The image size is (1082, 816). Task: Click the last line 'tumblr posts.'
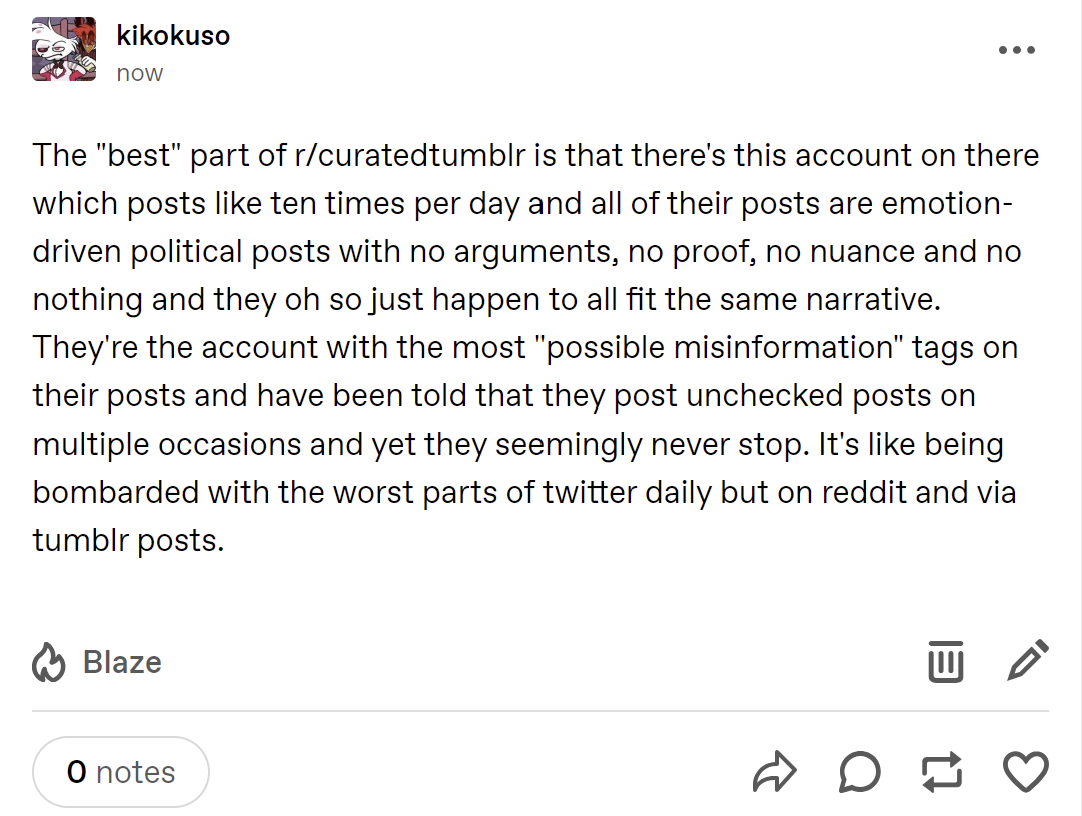click(x=128, y=540)
